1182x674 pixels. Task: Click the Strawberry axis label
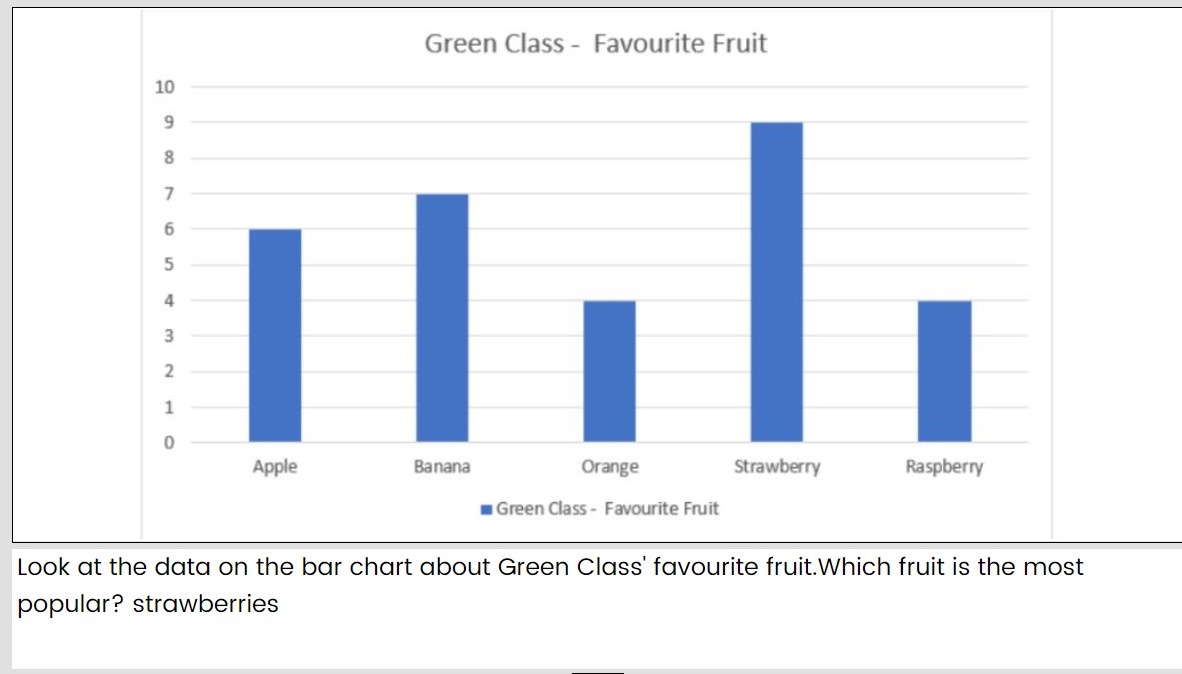[777, 467]
